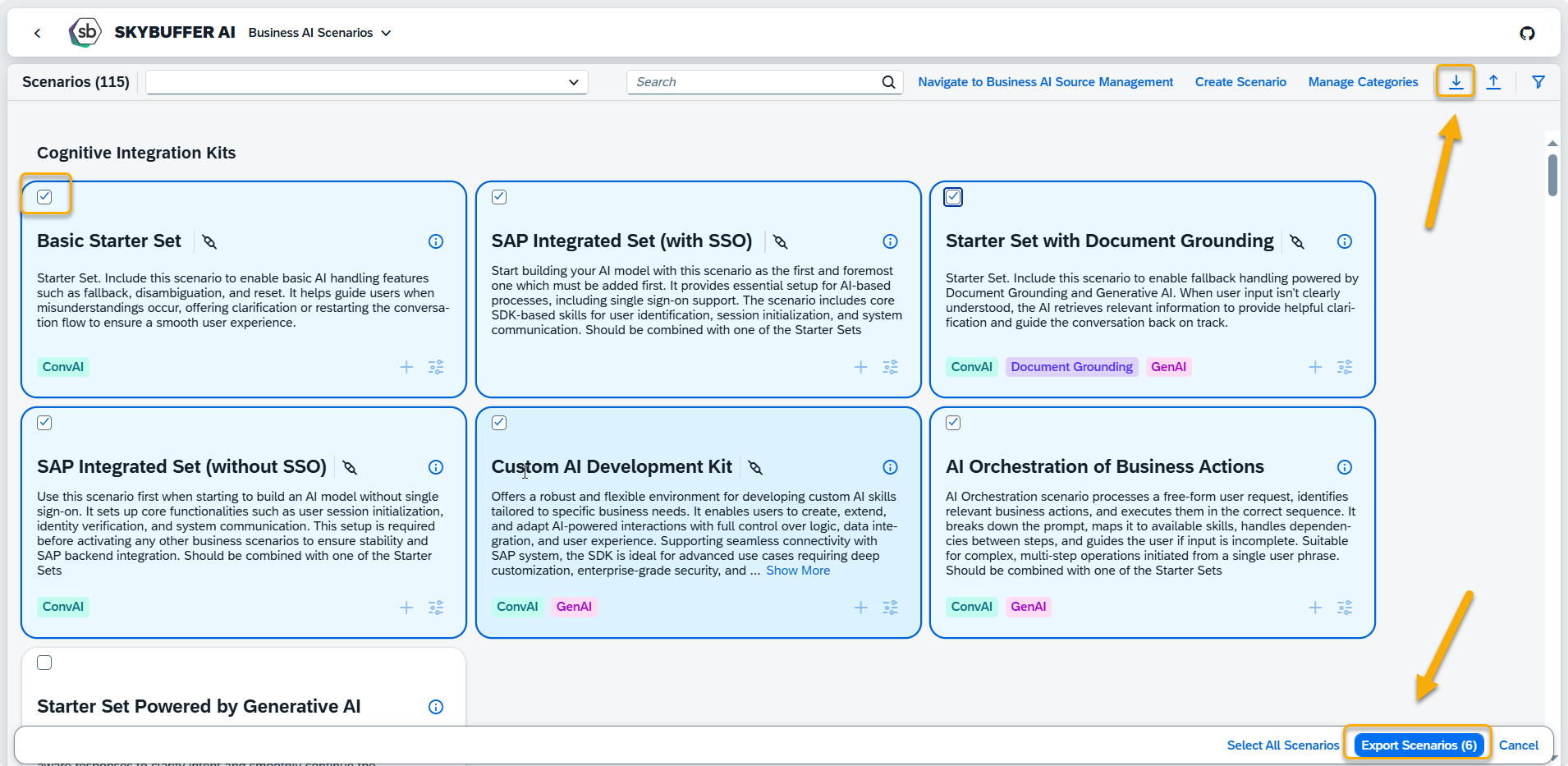
Task: Click tag-off icon beside Starter Set with Document Grounding
Action: [1297, 241]
